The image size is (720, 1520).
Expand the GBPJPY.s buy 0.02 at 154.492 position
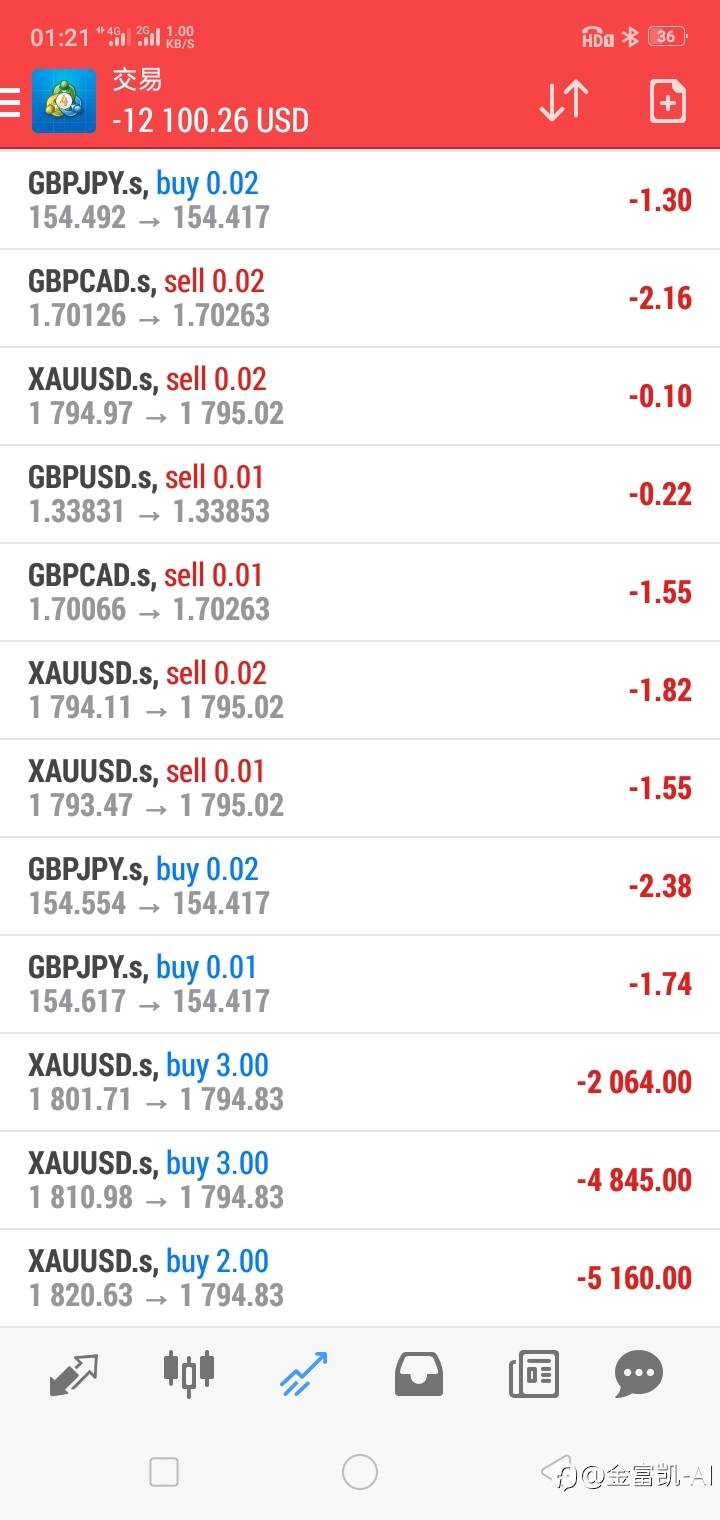360,200
